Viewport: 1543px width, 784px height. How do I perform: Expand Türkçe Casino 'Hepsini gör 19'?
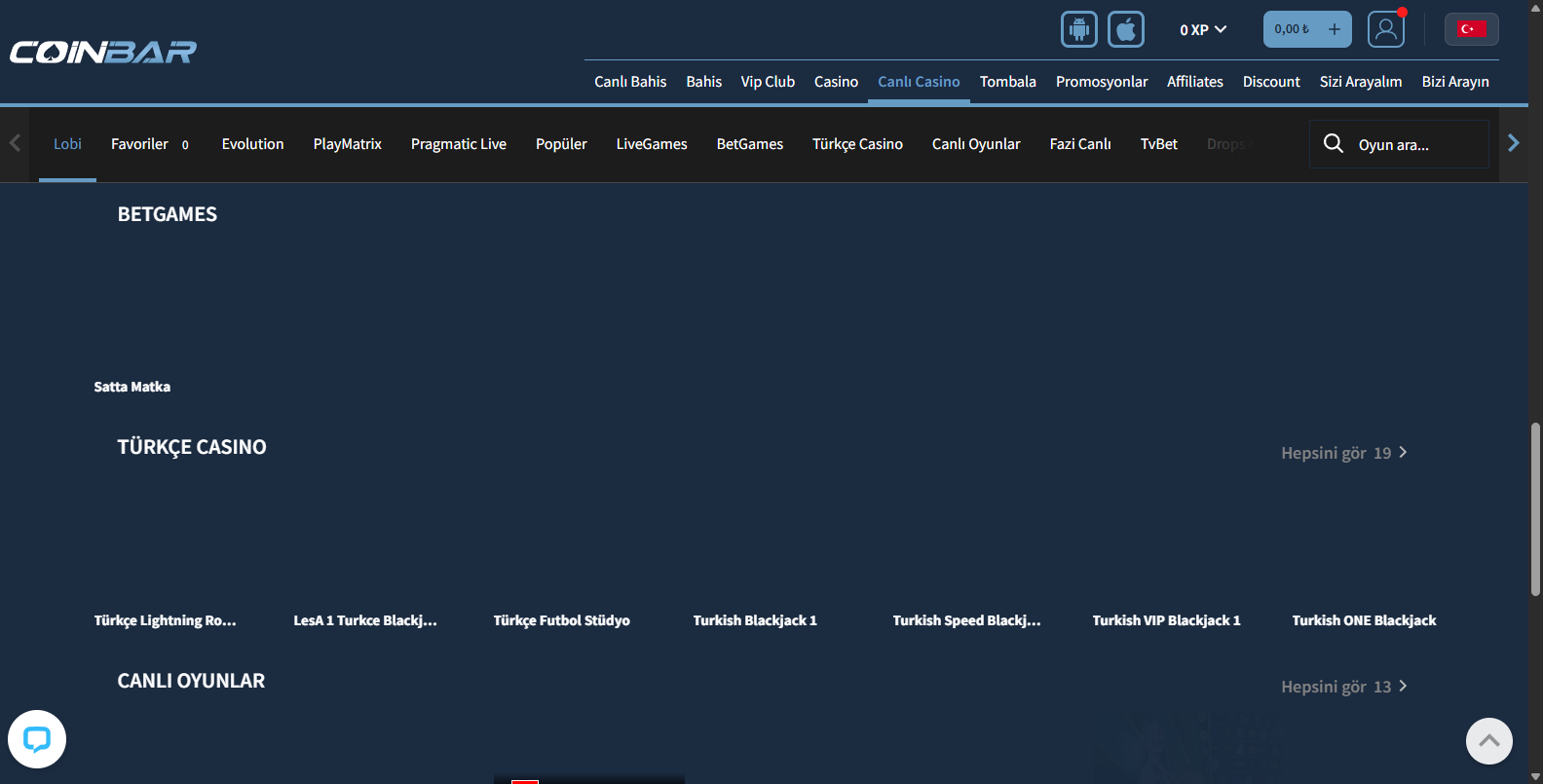pos(1343,453)
